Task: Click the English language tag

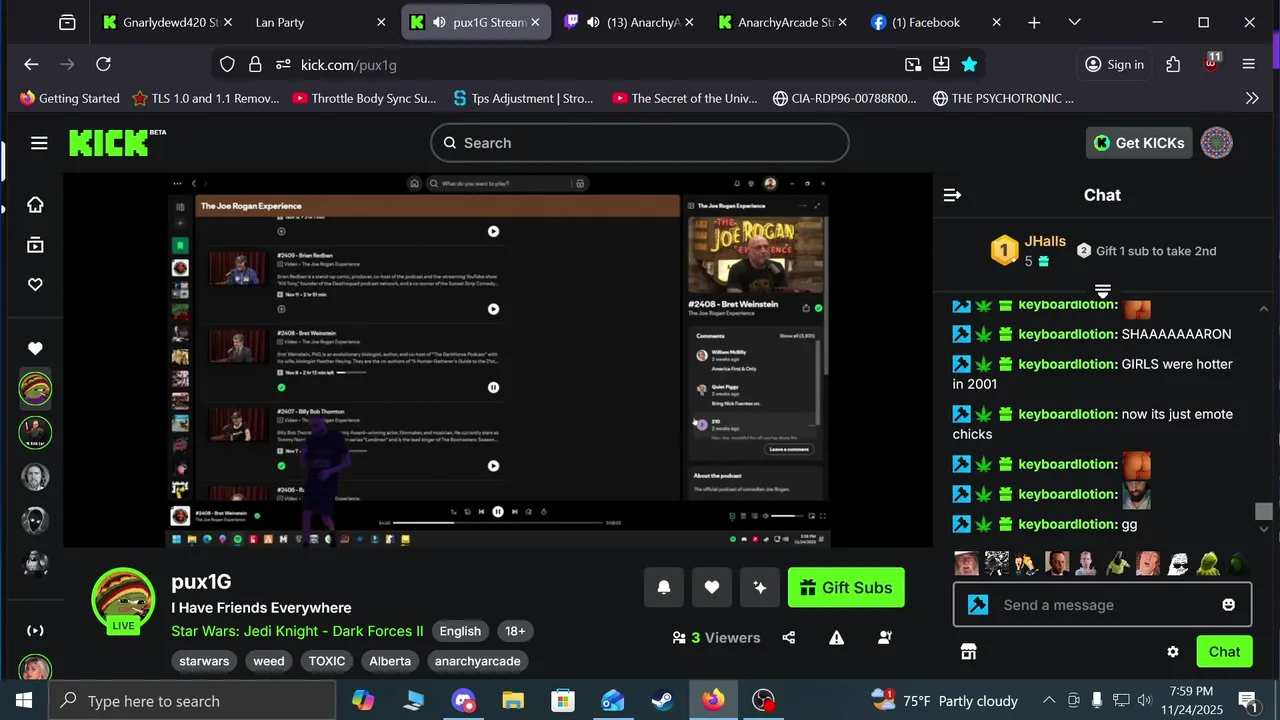Action: tap(460, 631)
